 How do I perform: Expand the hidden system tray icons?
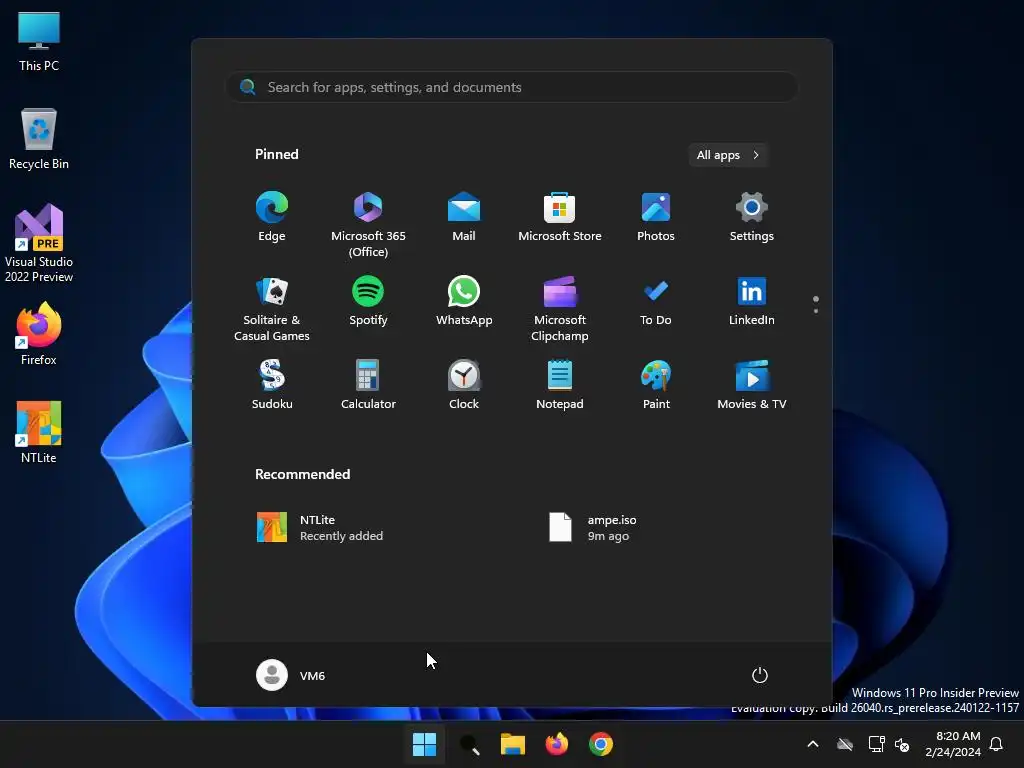(813, 744)
